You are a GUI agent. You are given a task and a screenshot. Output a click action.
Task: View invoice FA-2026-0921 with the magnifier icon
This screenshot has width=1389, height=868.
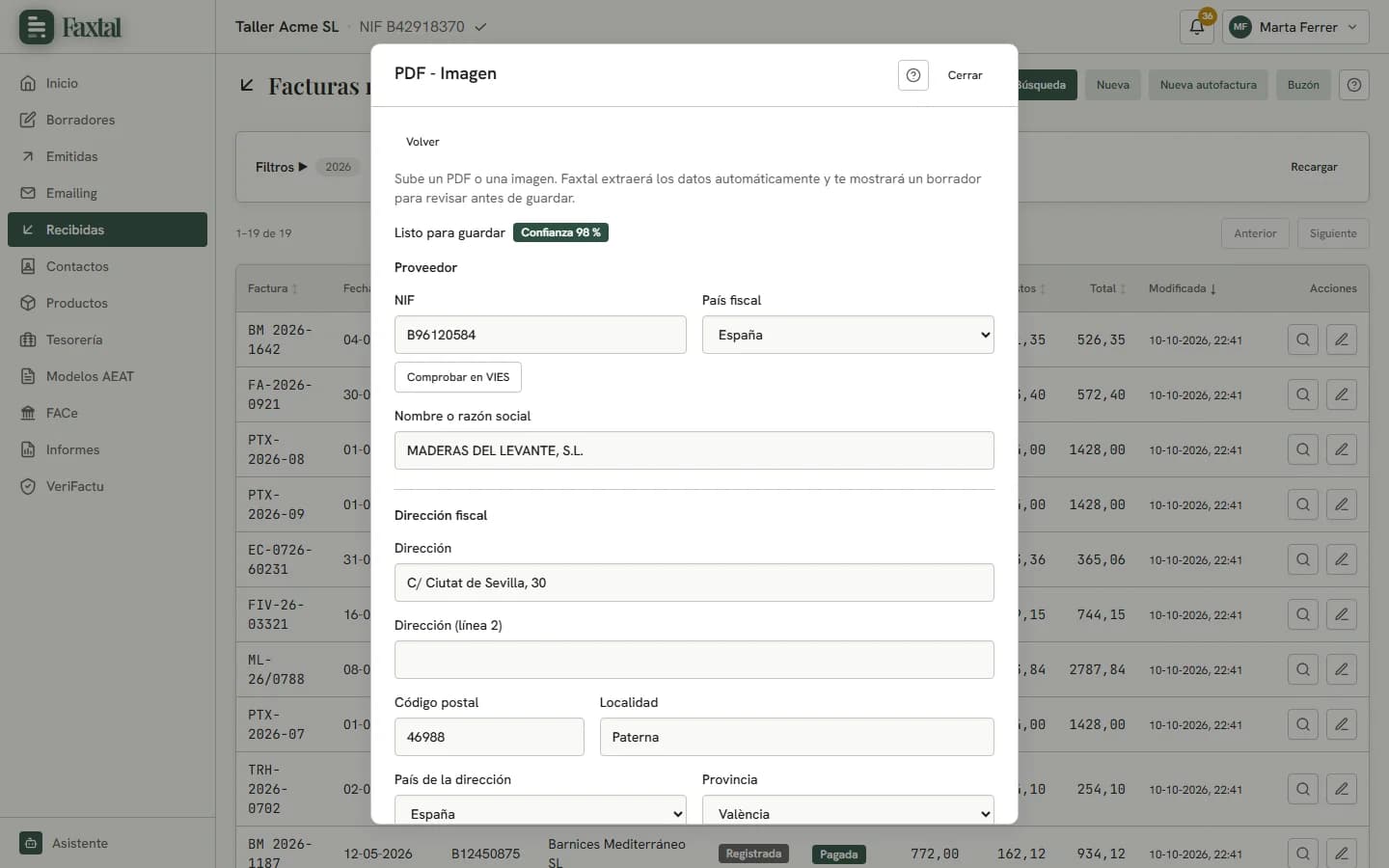pos(1303,394)
